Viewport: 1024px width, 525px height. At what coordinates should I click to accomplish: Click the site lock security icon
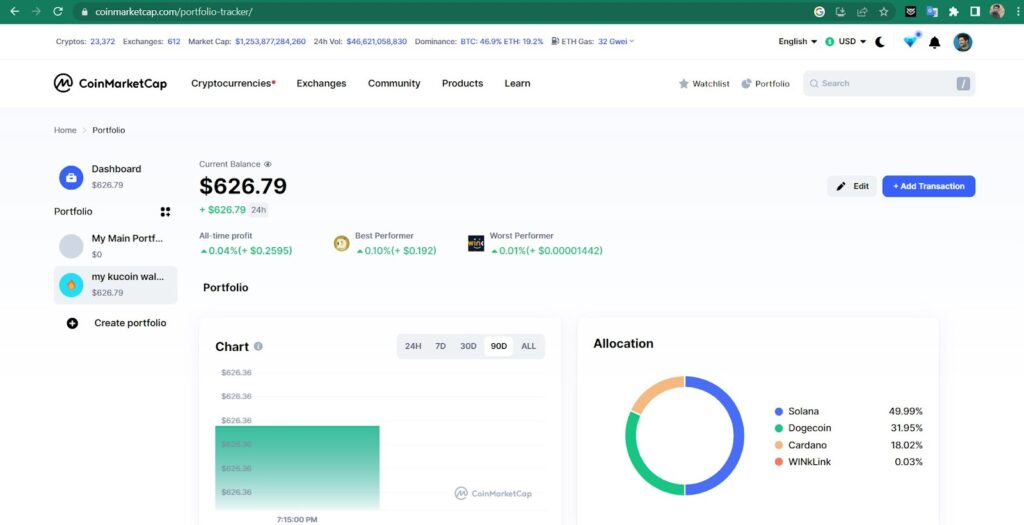pos(84,12)
